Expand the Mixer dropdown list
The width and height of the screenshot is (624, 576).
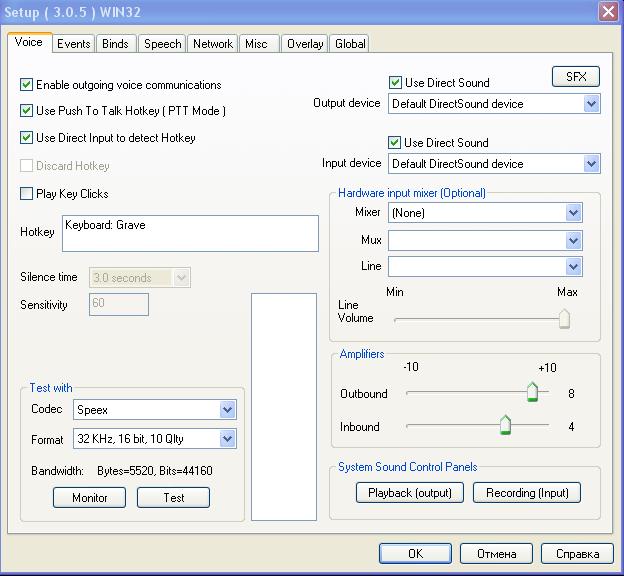[x=573, y=213]
